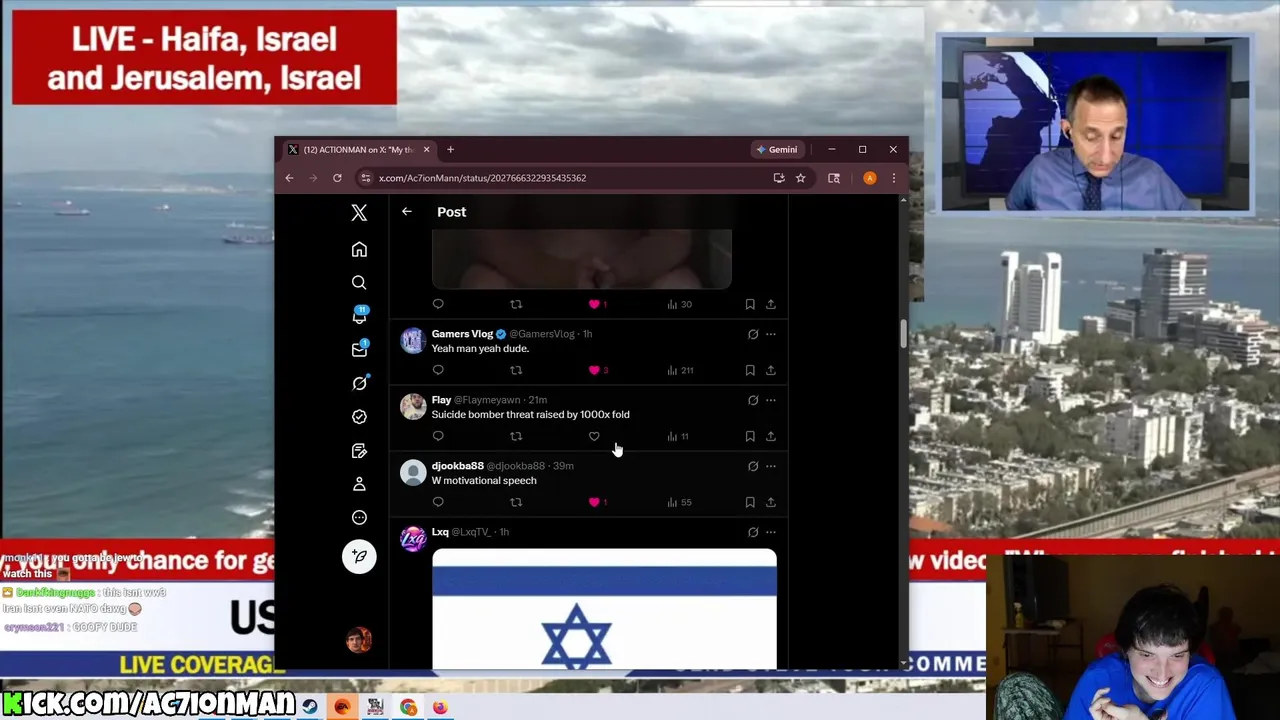Click install app icon in address bar
1280x720 pixels.
coord(779,178)
